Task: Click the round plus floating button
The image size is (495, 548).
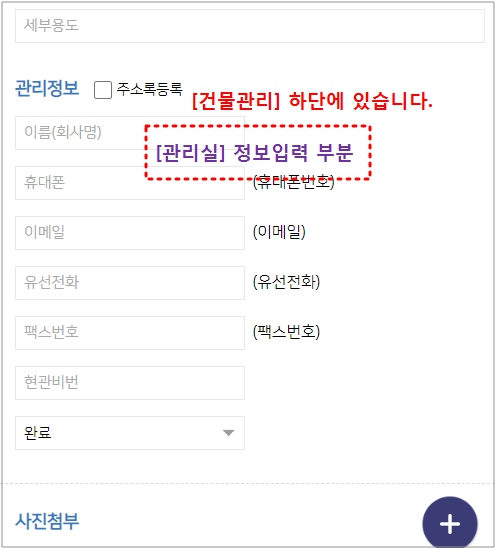Action: pyautogui.click(x=450, y=523)
